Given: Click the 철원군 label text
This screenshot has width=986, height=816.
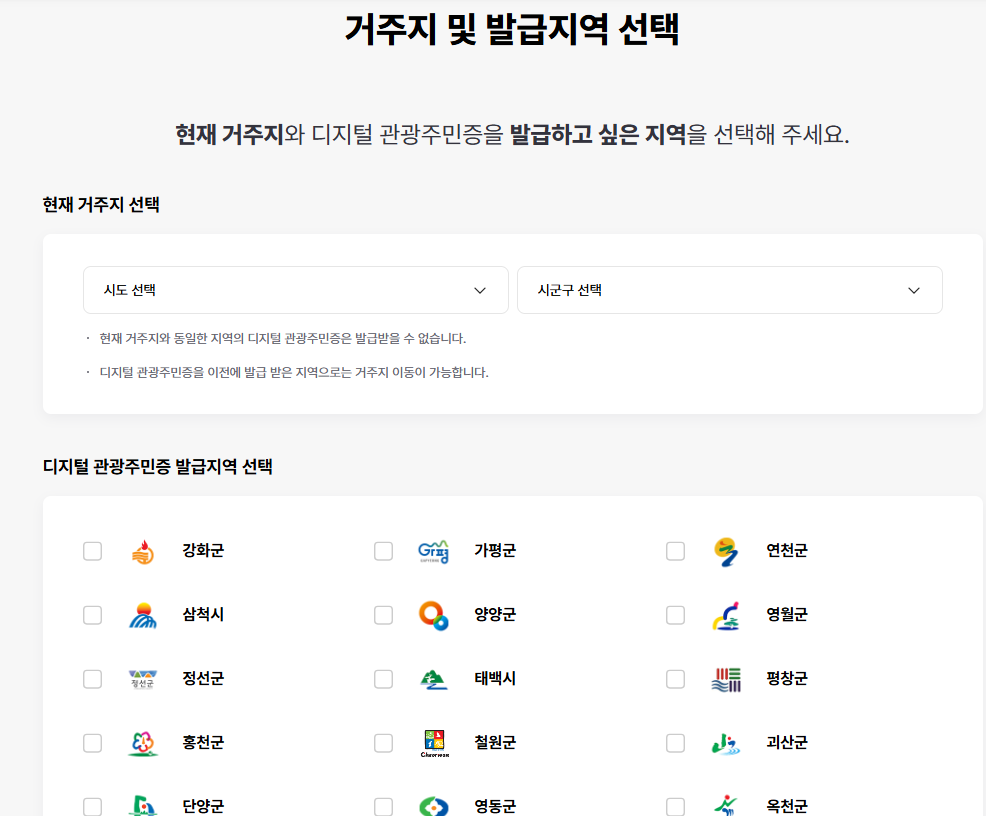Looking at the screenshot, I should [495, 742].
